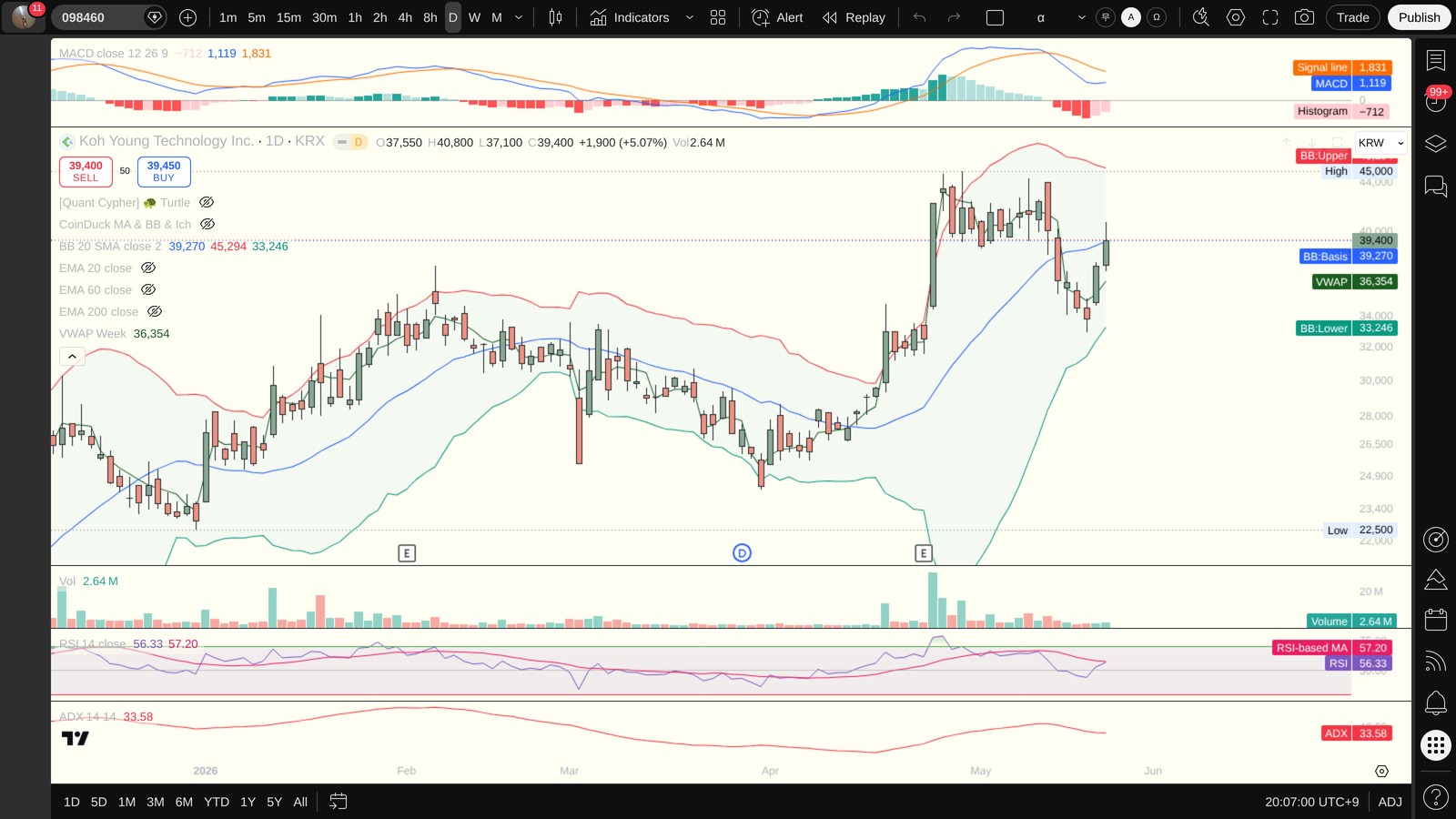Open the chart layout setup square icon
1456x819 pixels.
(995, 17)
